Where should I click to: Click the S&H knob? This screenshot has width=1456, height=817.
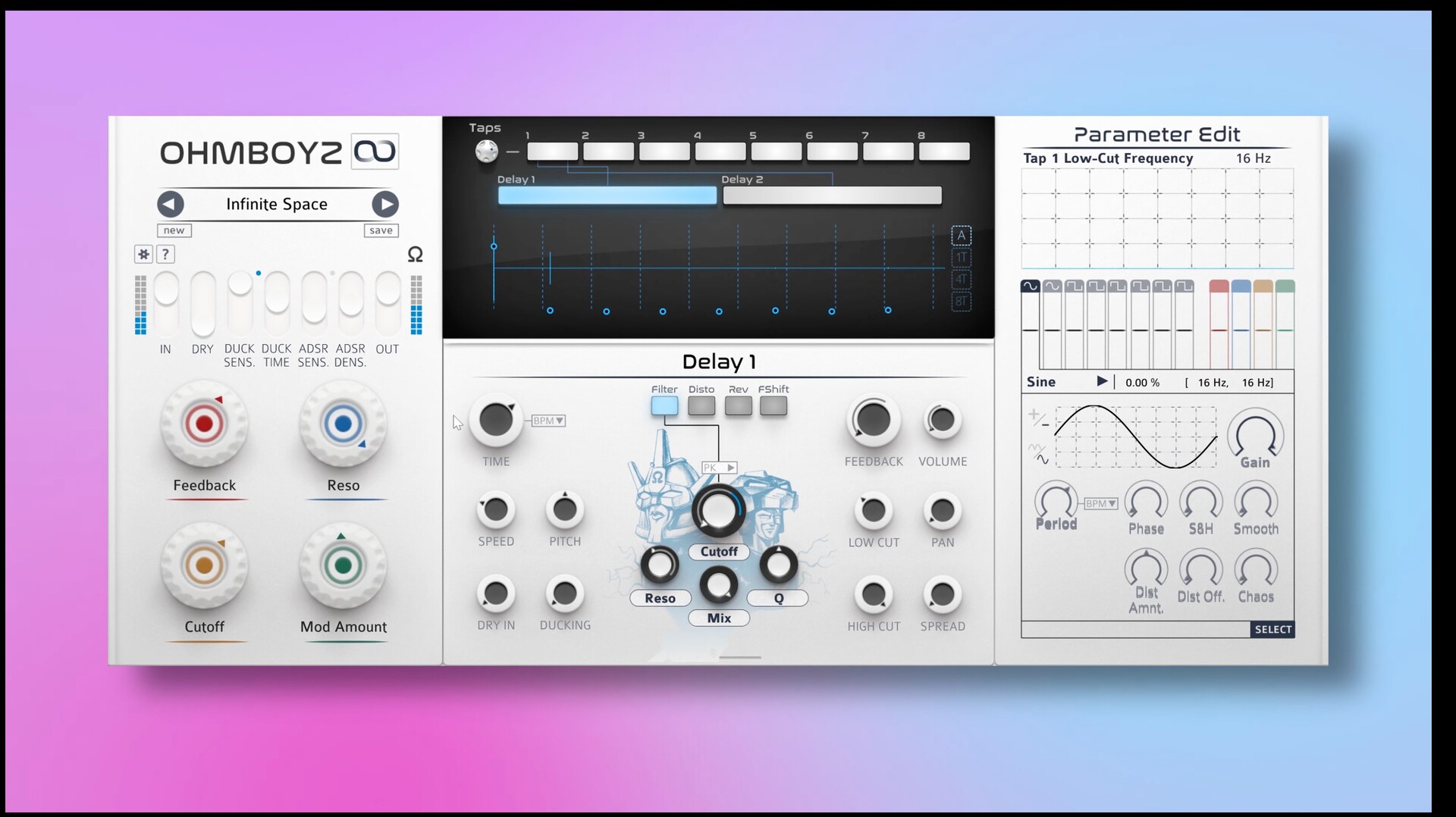(x=1200, y=502)
